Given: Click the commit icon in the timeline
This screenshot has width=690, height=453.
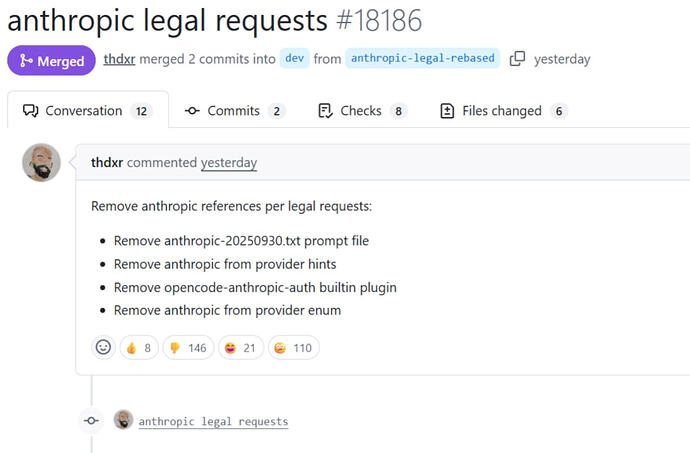Looking at the screenshot, I should [x=92, y=420].
